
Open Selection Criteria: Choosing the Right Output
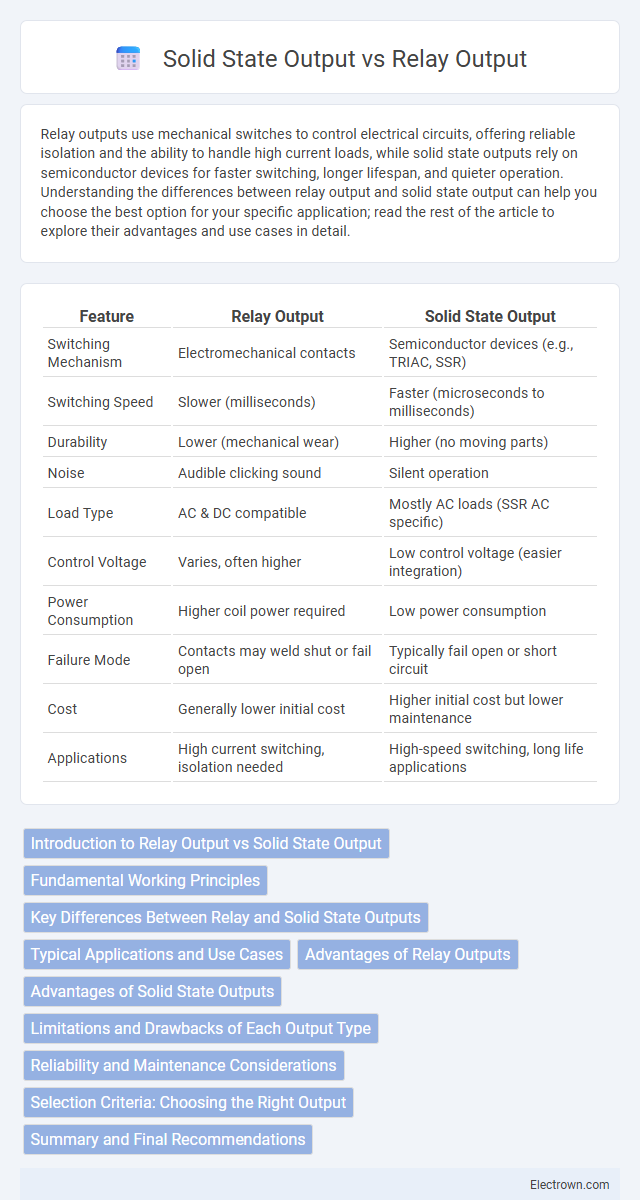click(x=188, y=1103)
